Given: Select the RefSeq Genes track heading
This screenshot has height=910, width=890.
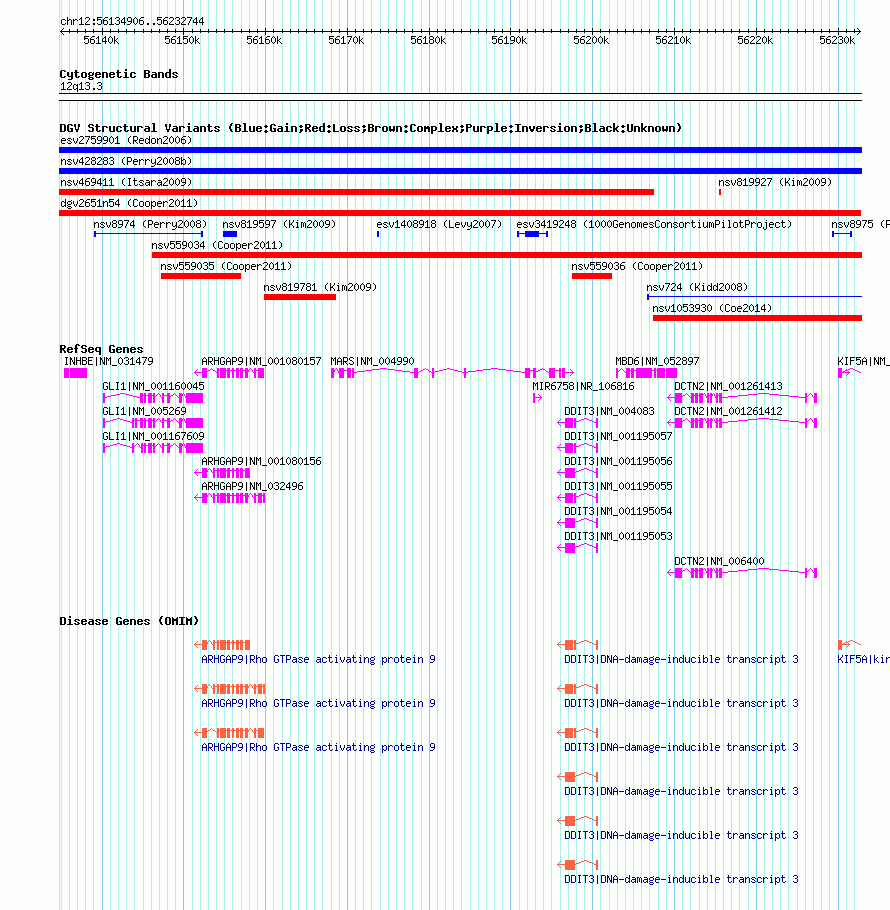Looking at the screenshot, I should pyautogui.click(x=101, y=349).
